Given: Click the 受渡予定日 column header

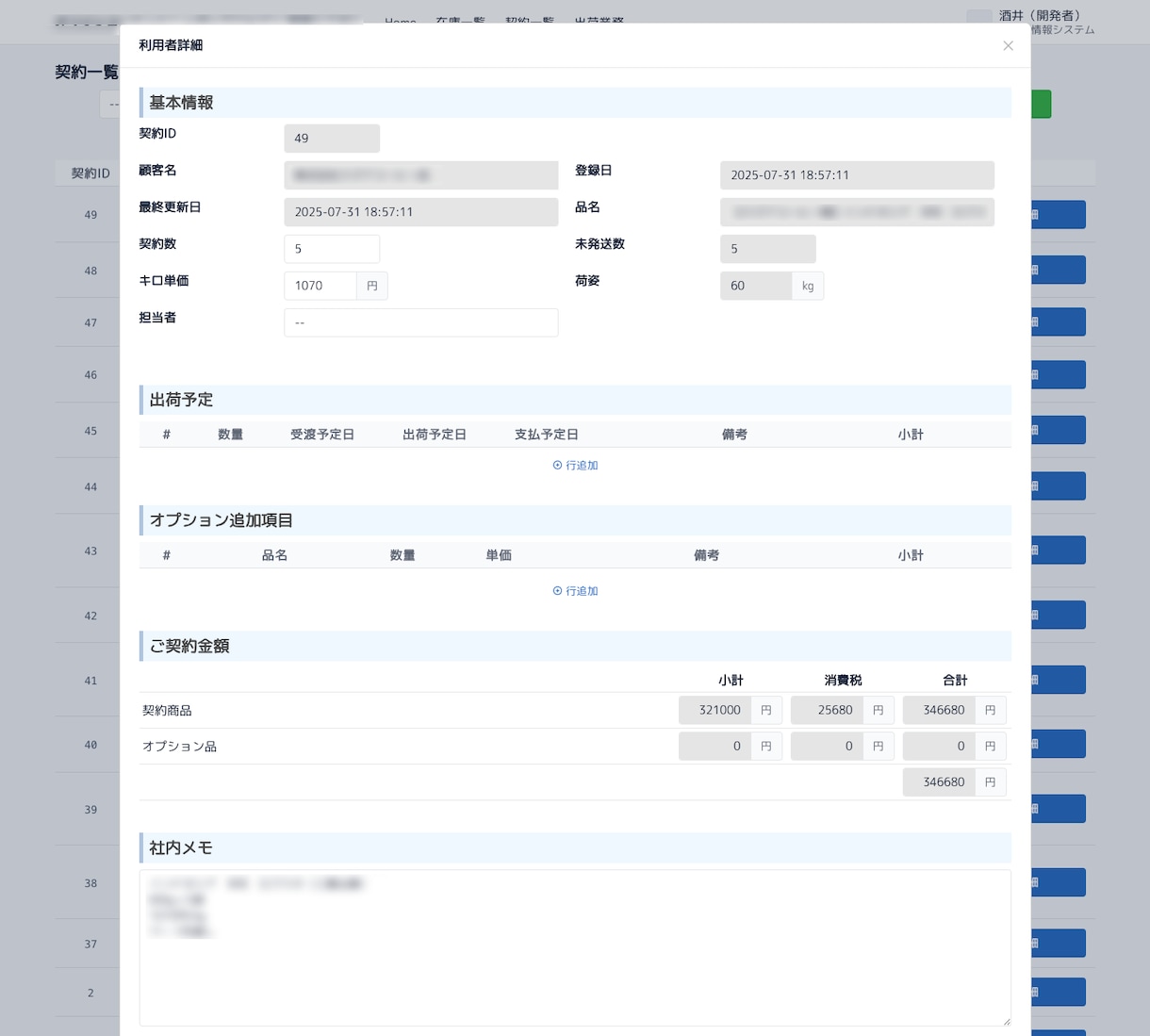Looking at the screenshot, I should [322, 435].
